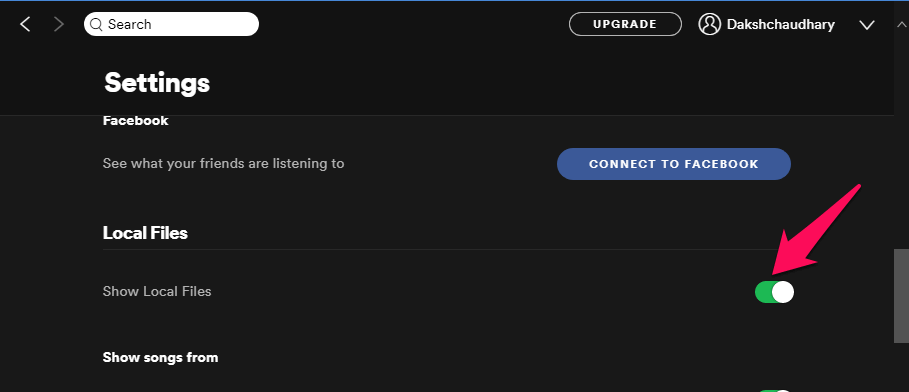This screenshot has width=909, height=392.
Task: Connect to Facebook using the blue button
Action: pyautogui.click(x=674, y=164)
